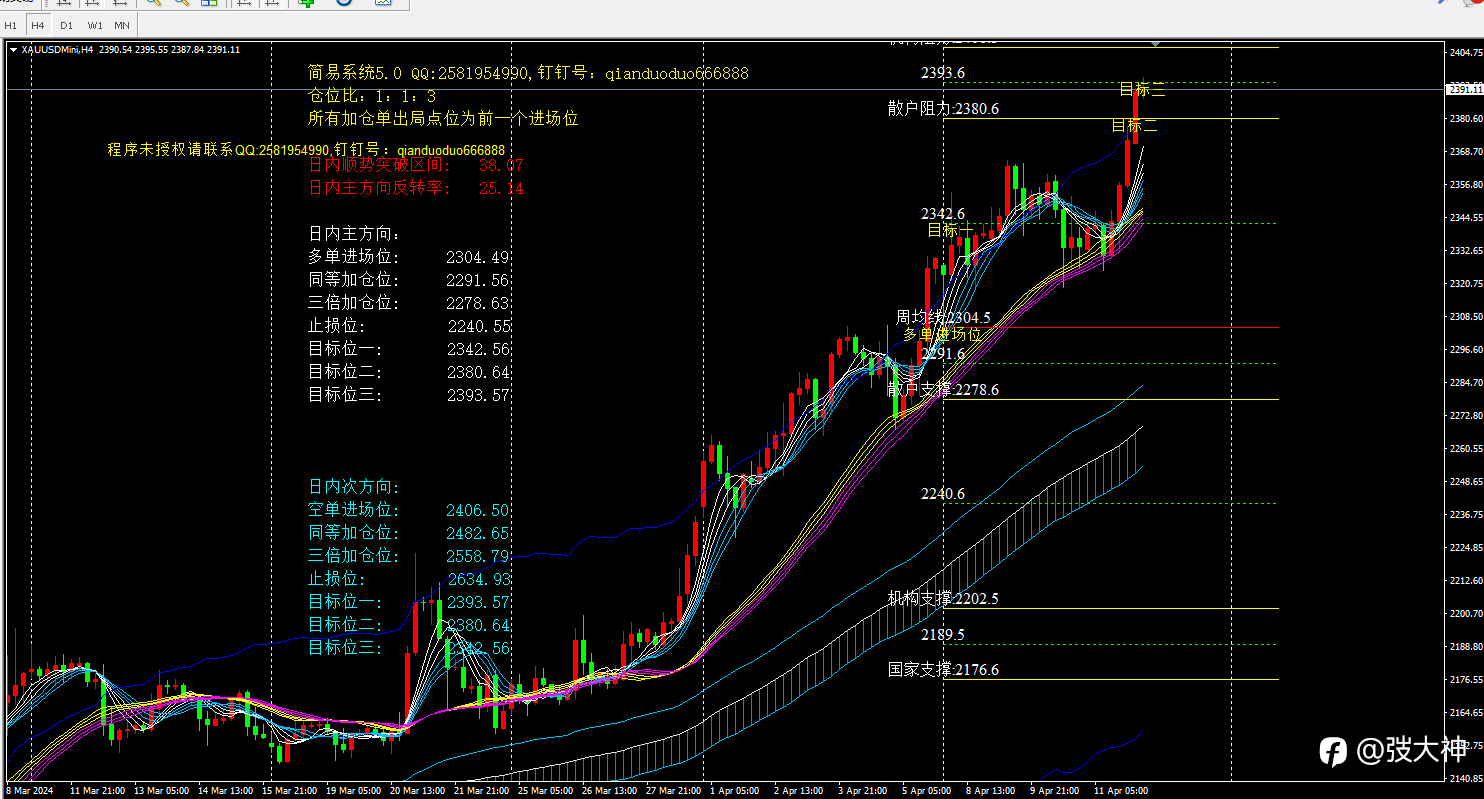Click the white 目标位二 value 2380.64
This screenshot has height=799, width=1484.
tap(479, 372)
